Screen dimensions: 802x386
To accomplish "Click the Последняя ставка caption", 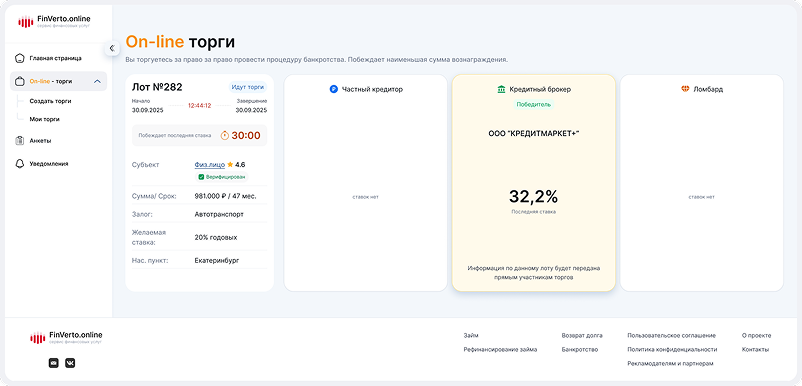I will click(x=533, y=212).
